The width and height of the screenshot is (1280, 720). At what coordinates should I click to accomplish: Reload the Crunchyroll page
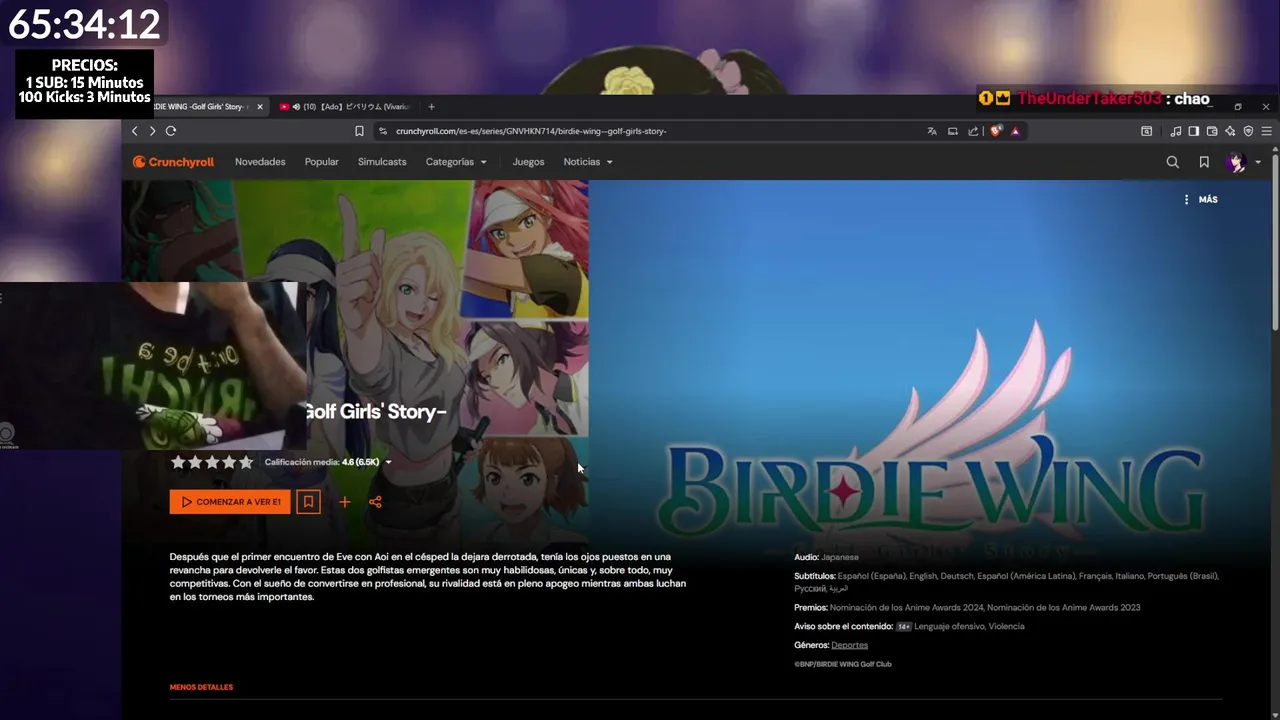(171, 131)
